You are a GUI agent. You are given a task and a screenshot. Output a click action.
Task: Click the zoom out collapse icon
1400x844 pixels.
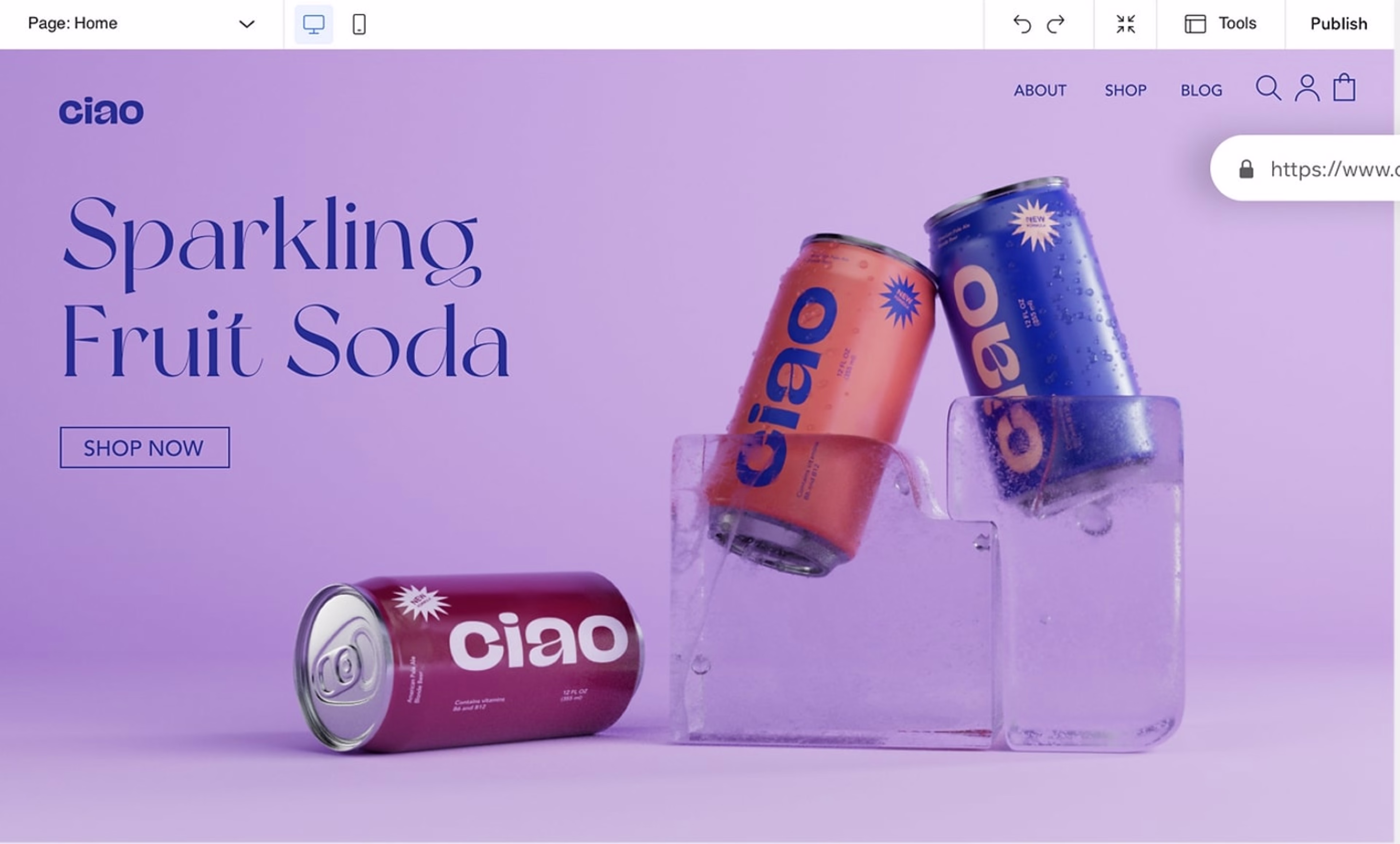point(1125,24)
